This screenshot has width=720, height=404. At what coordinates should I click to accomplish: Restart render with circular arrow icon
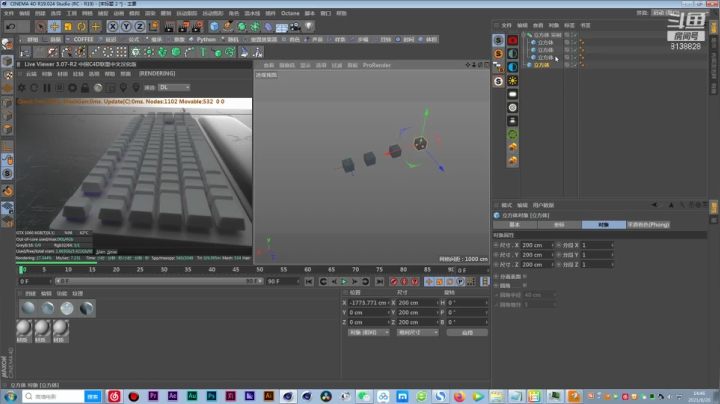34,87
